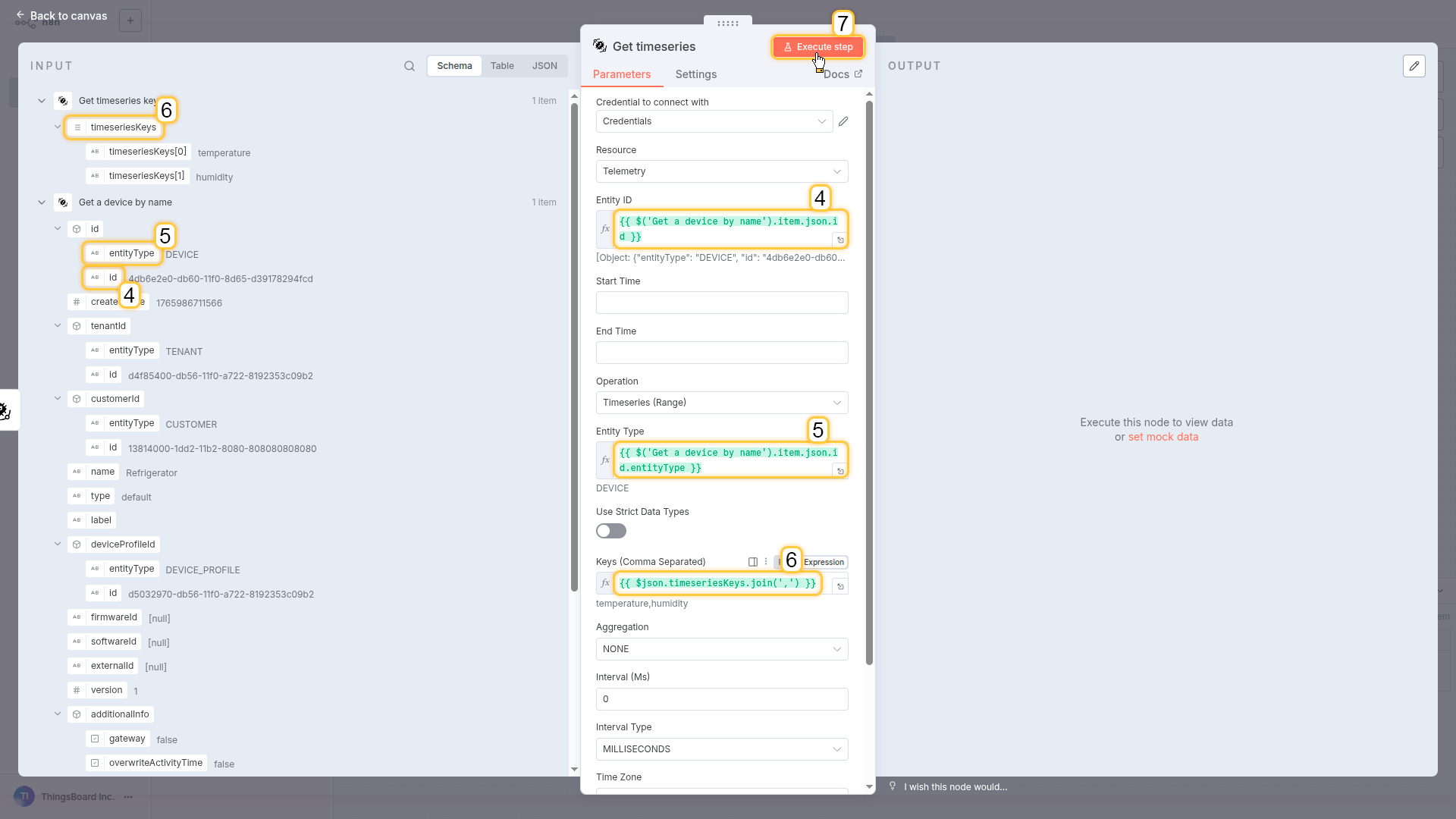Toggle Use Strict Data Types switch

(x=611, y=531)
